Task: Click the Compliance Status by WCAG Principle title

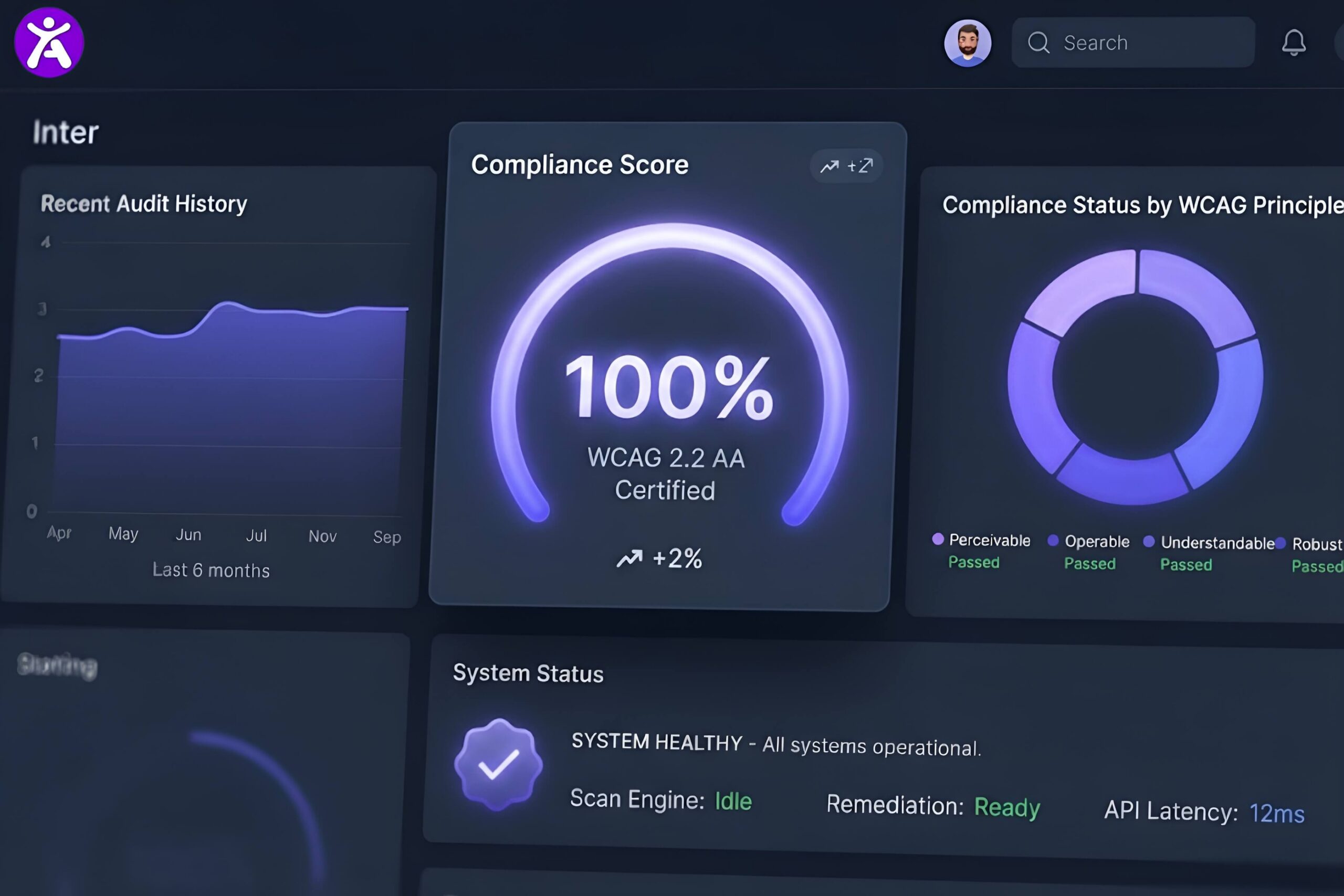Action: pyautogui.click(x=1143, y=206)
